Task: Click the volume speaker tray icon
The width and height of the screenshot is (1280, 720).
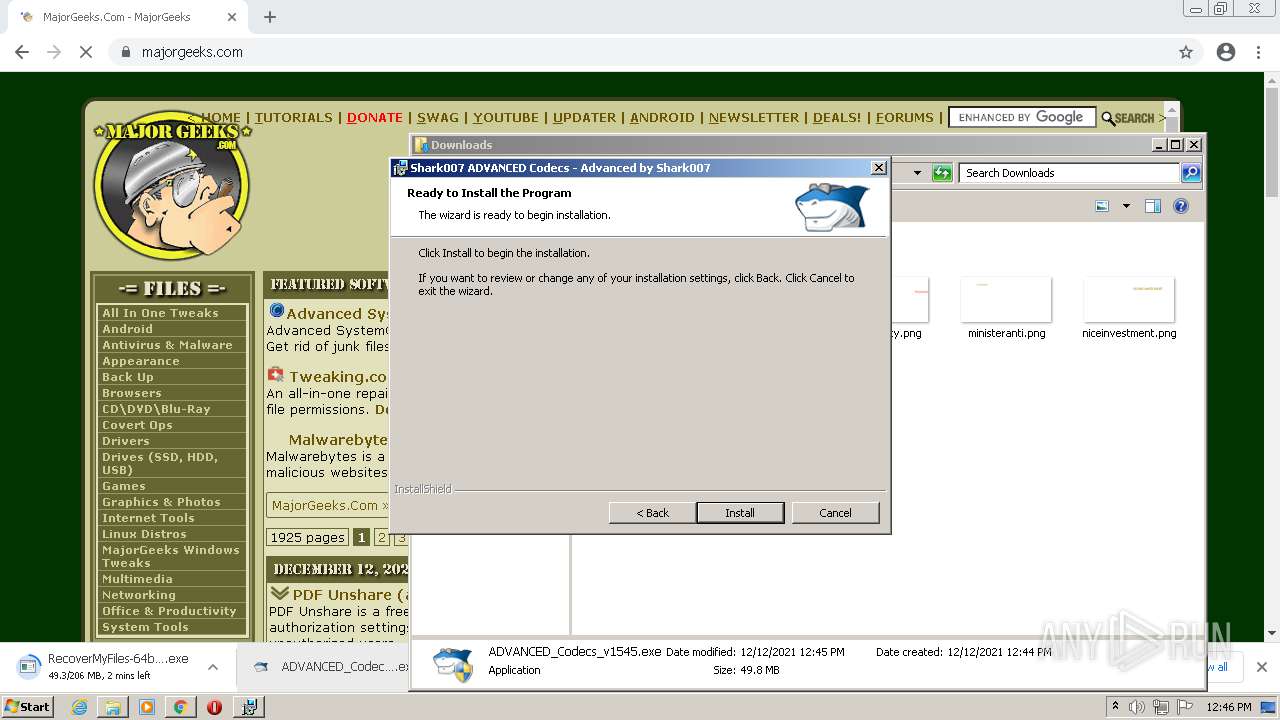Action: [1137, 707]
